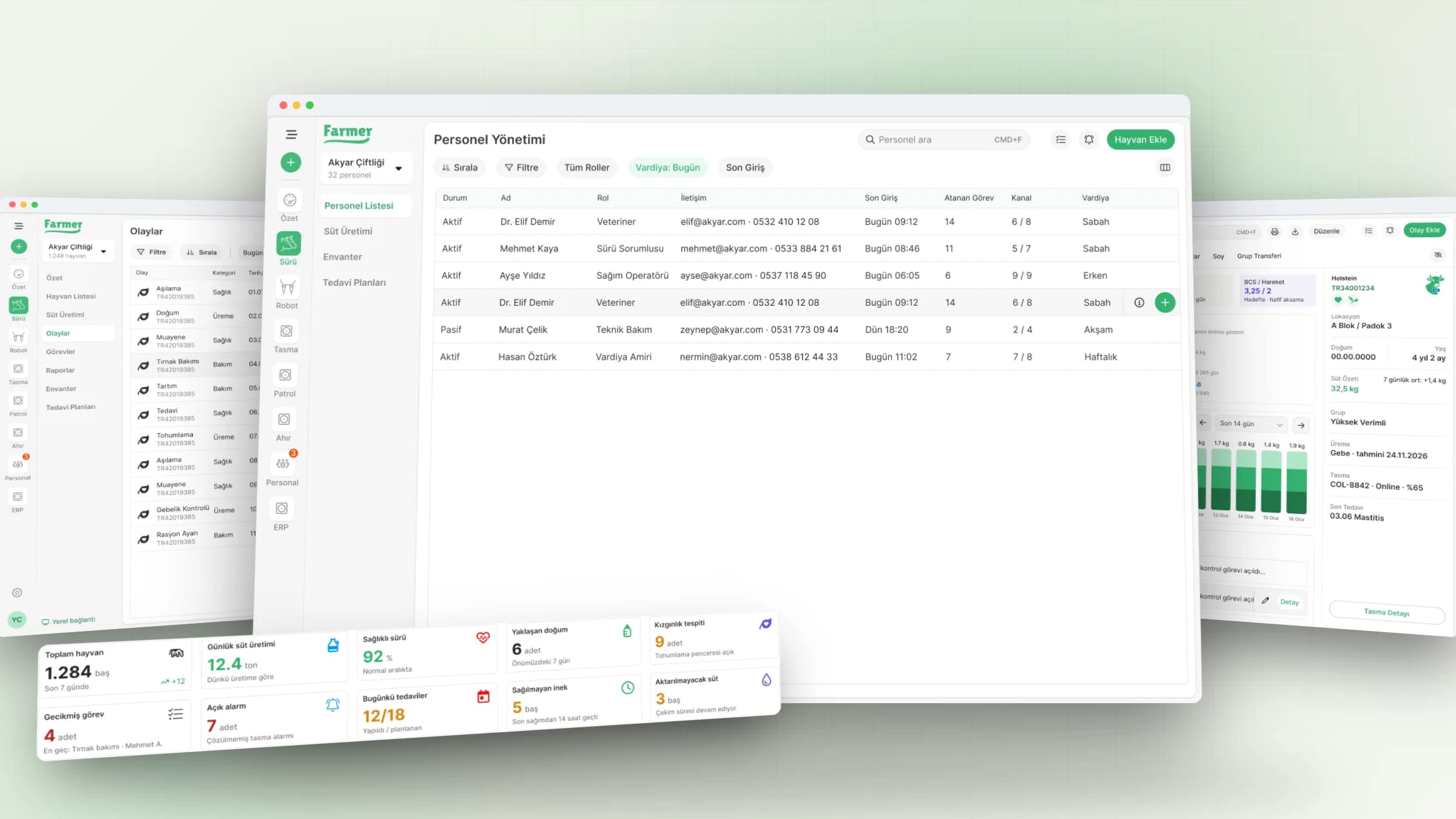Expand Akyar Çiftliği selector in Olaylar window
This screenshot has height=819, width=1456.
click(78, 251)
